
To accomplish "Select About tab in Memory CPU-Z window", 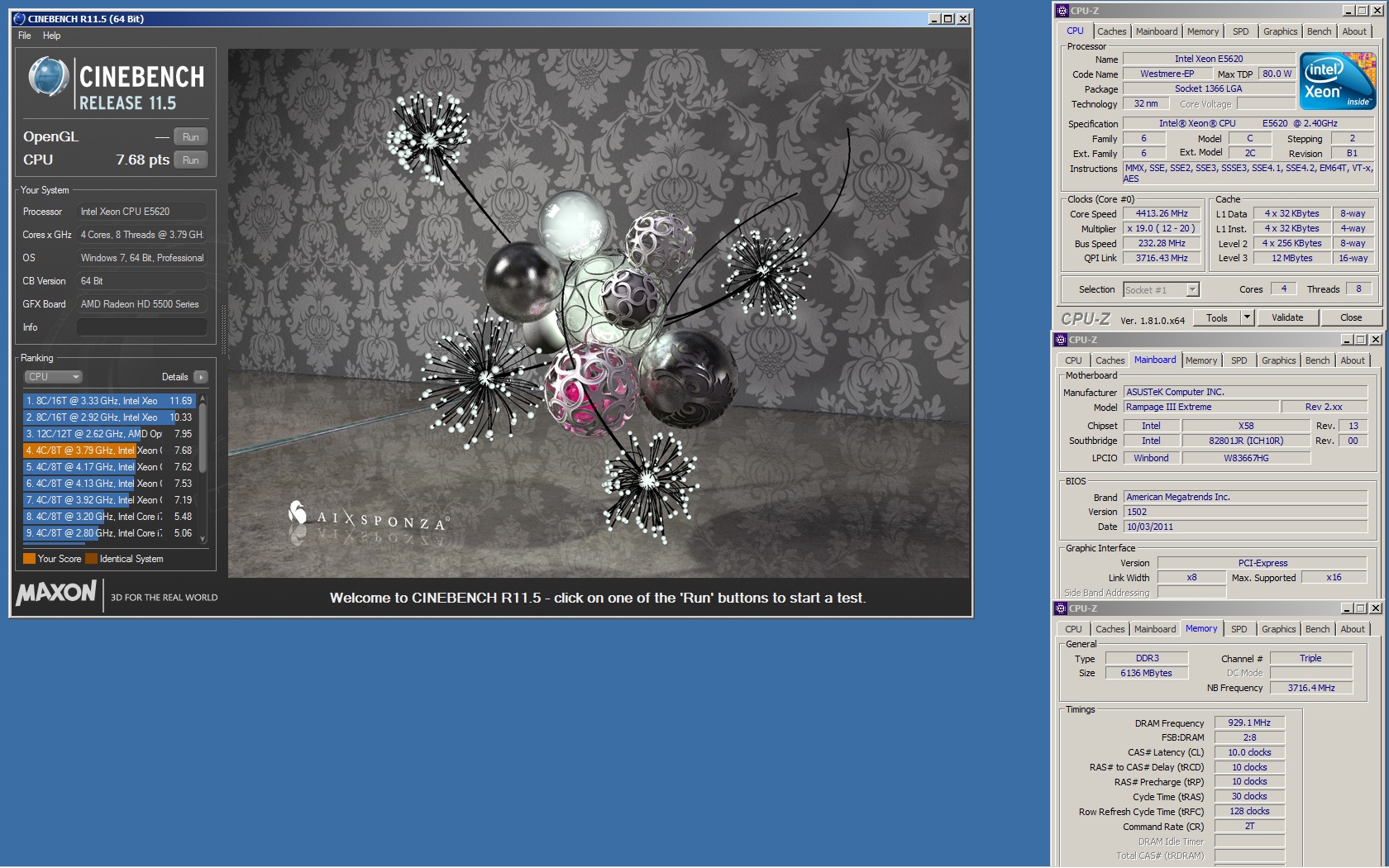I will coord(1353,629).
